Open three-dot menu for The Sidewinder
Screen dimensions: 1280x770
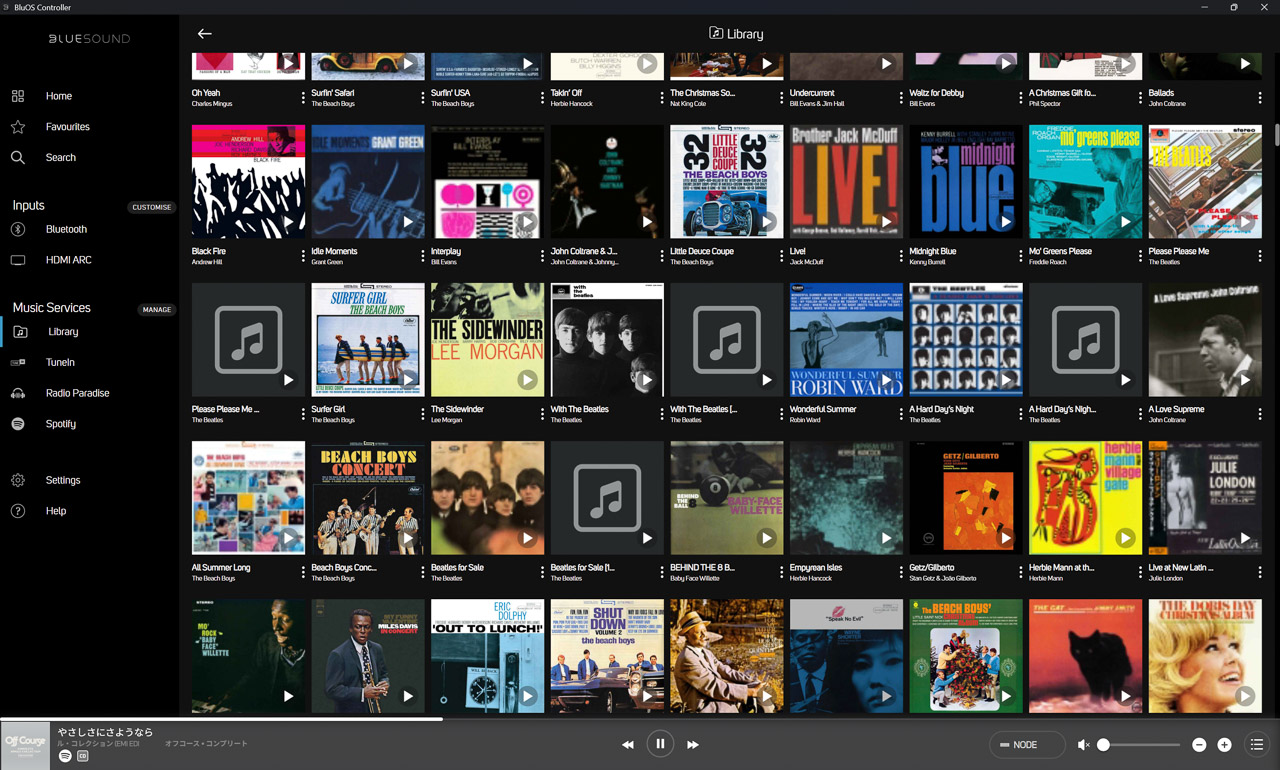tap(542, 415)
